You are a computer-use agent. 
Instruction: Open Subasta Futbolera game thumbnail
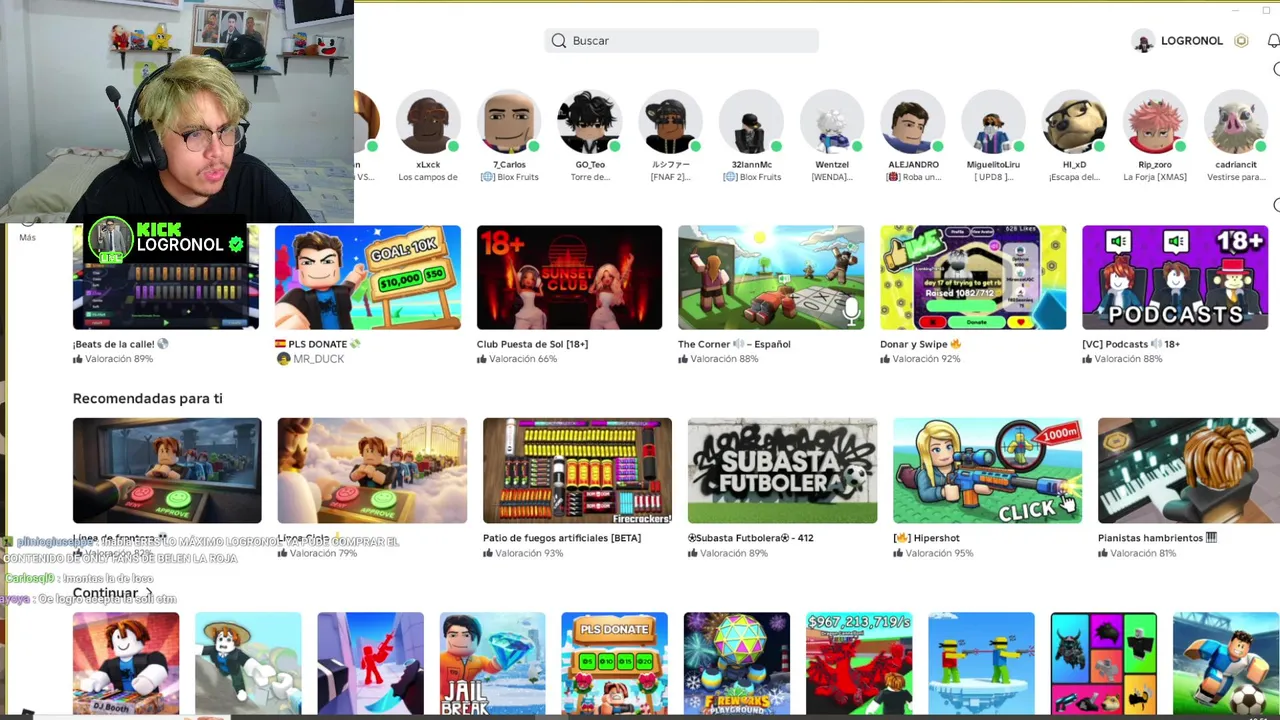point(782,470)
